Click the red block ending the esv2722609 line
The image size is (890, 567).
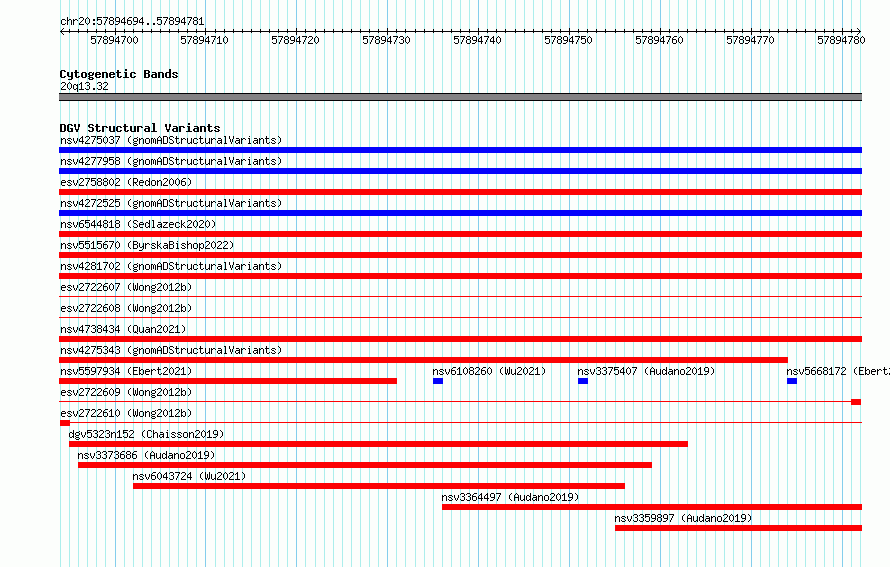click(856, 402)
